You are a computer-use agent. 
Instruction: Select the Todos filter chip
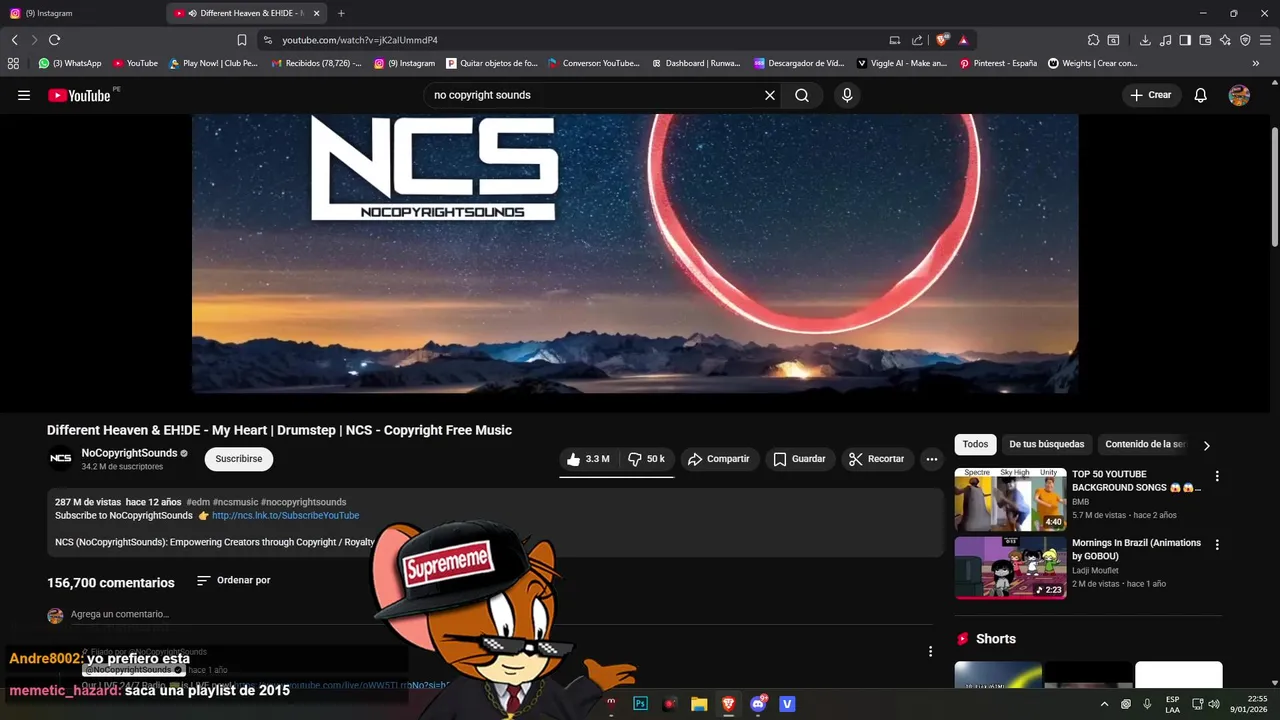[975, 444]
